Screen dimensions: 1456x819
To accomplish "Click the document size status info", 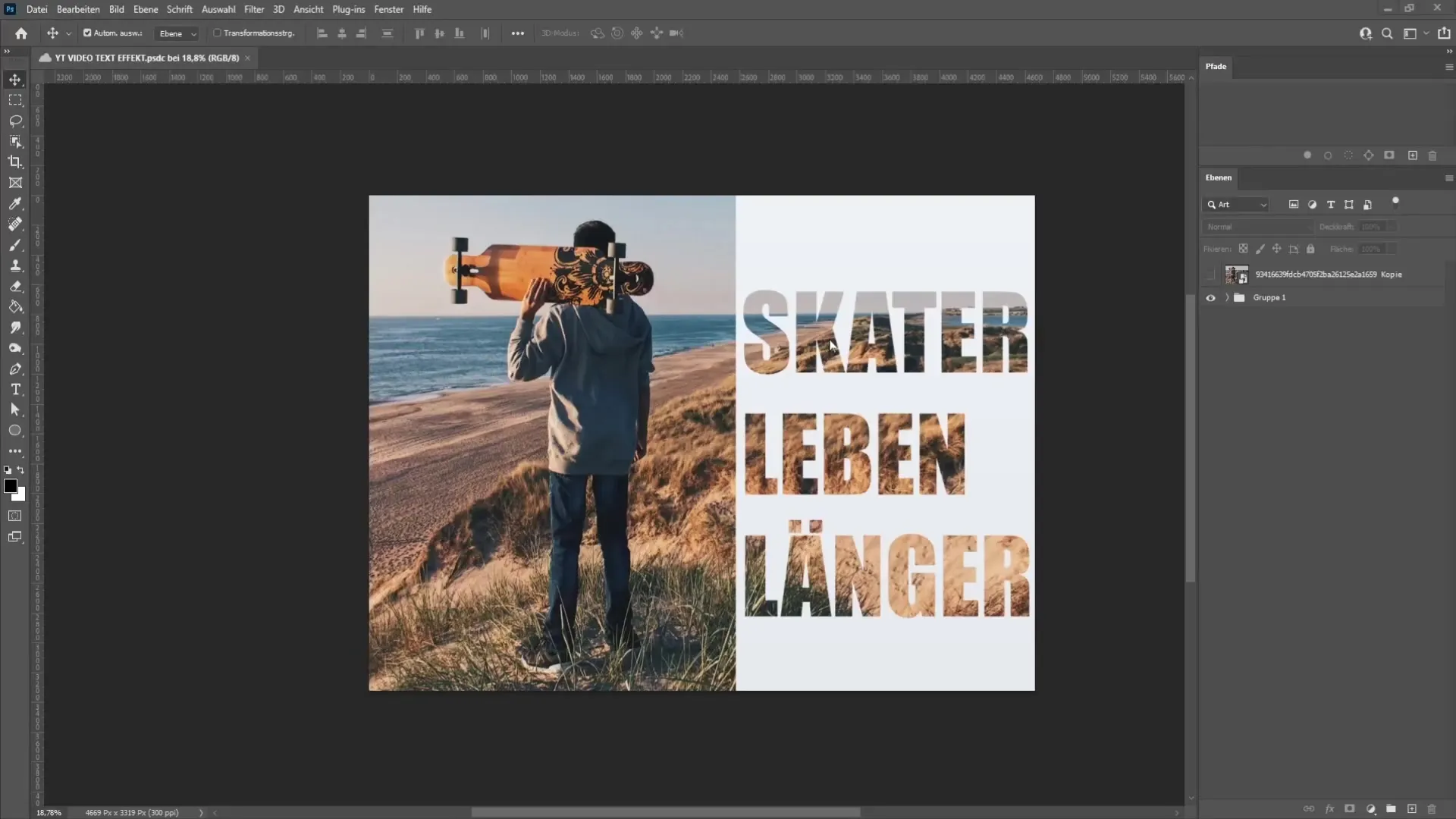I will 132,812.
